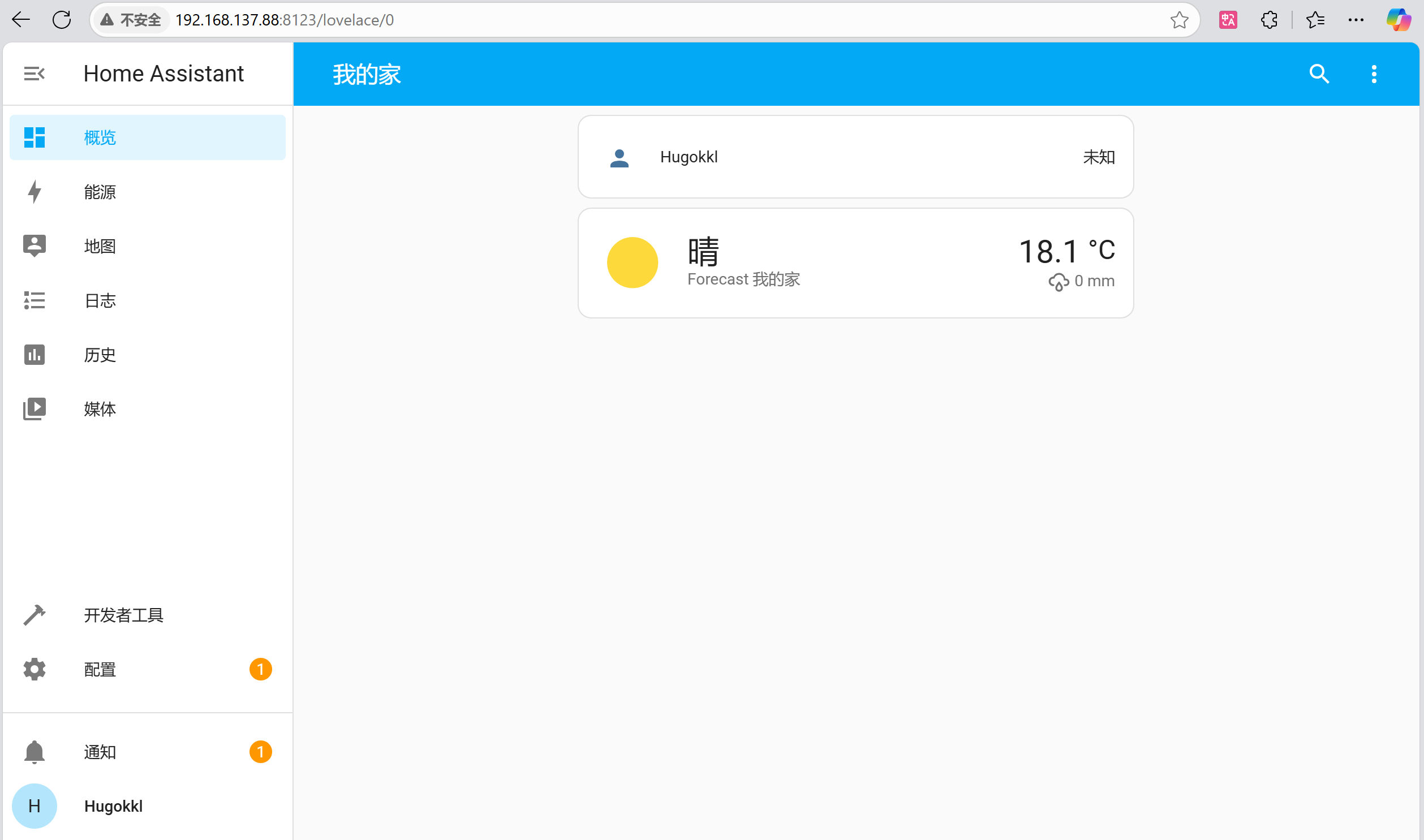The image size is (1424, 840).
Task: Click the map person marker icon
Action: (35, 245)
